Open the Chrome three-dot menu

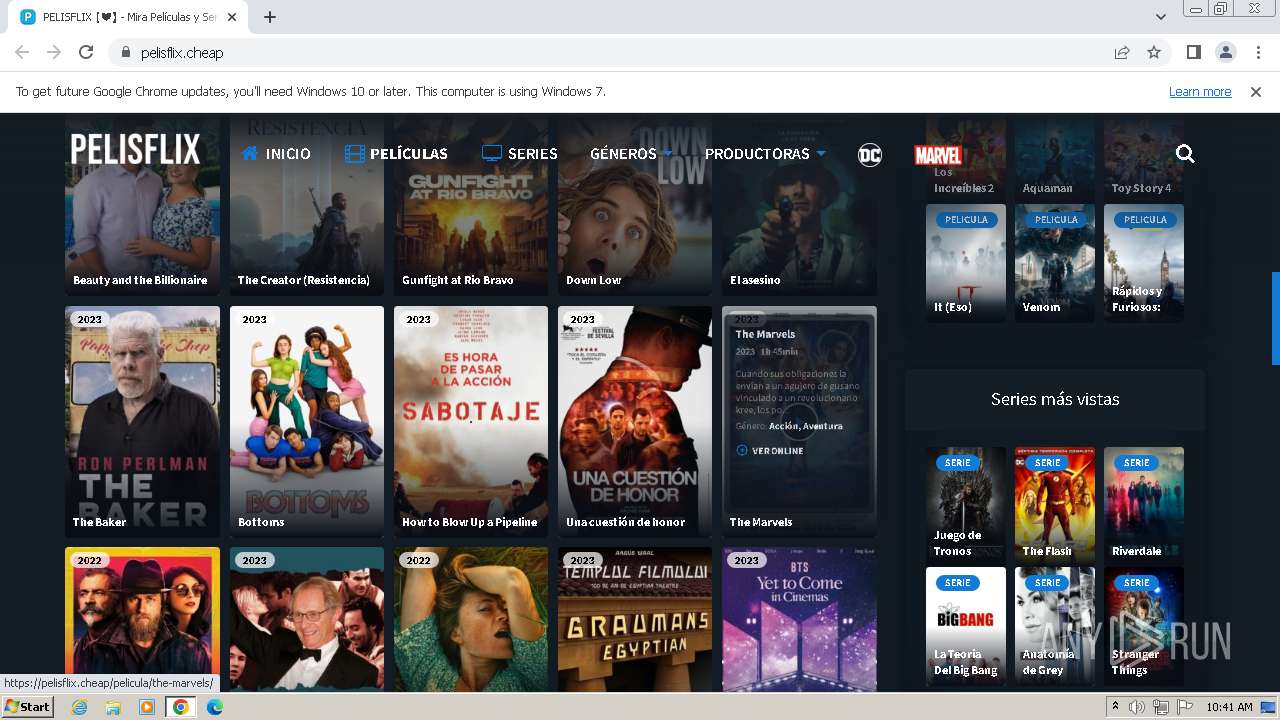1256,52
